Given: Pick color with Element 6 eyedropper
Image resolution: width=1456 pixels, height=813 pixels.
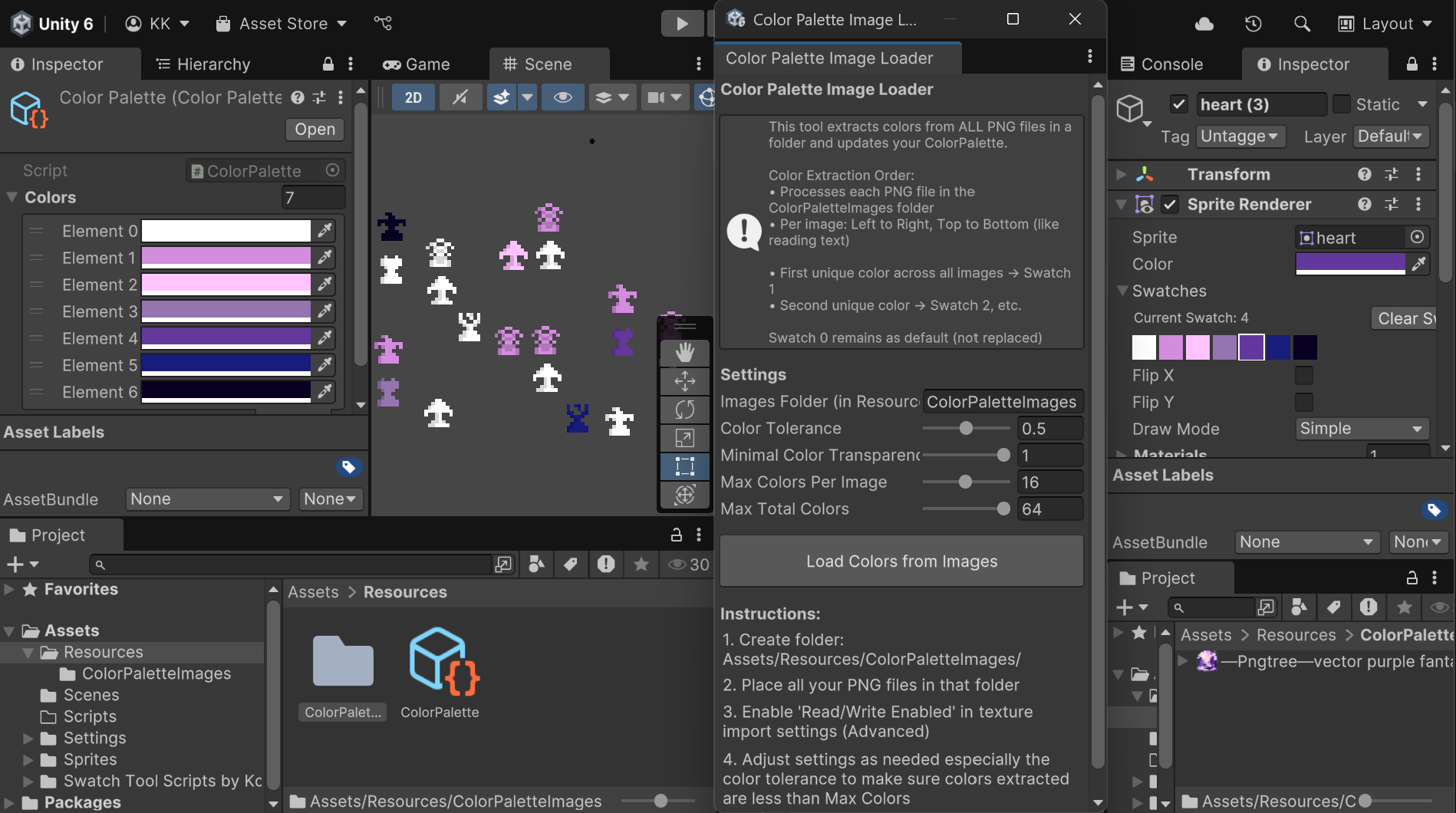Looking at the screenshot, I should (x=324, y=391).
